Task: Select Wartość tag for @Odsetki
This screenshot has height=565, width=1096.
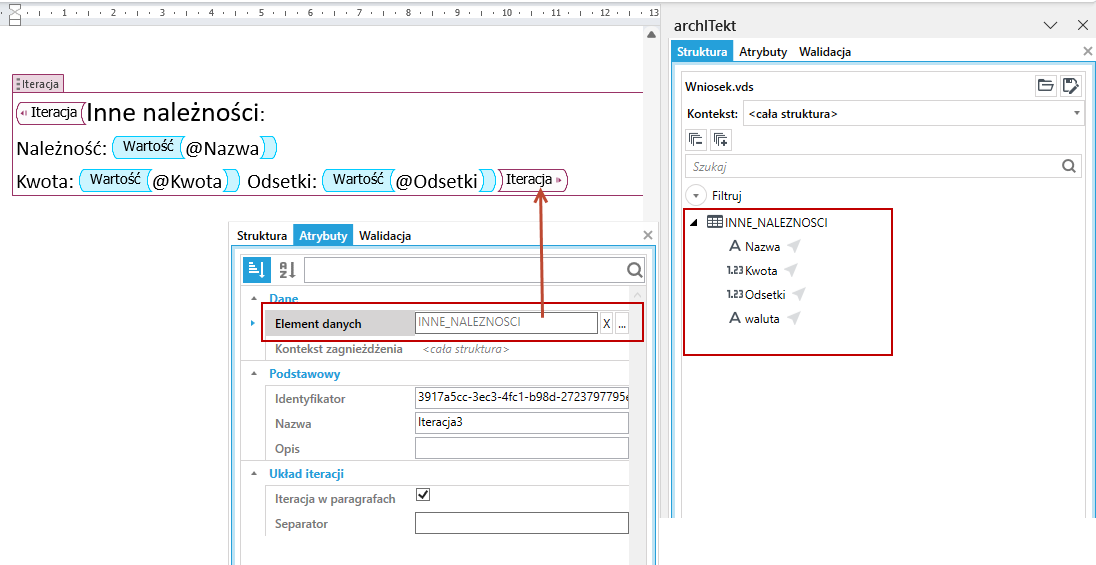Action: pyautogui.click(x=357, y=180)
